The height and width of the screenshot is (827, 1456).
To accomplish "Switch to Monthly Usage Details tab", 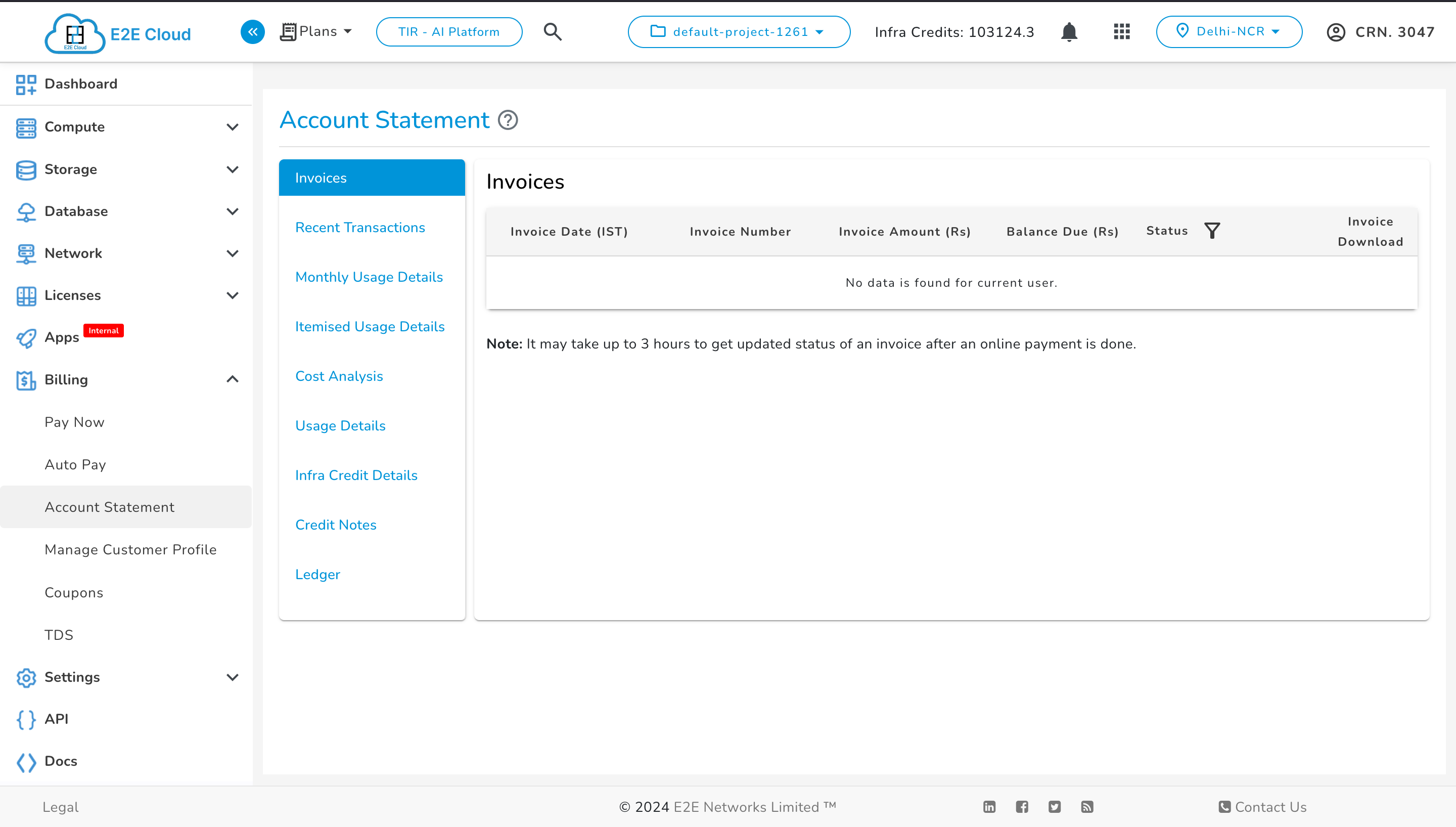I will (369, 277).
